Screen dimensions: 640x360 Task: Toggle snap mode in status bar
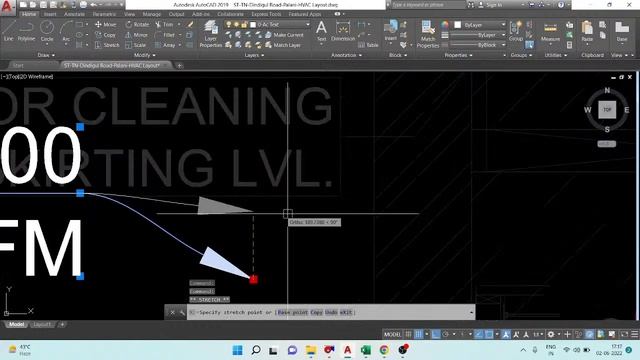[x=418, y=334]
